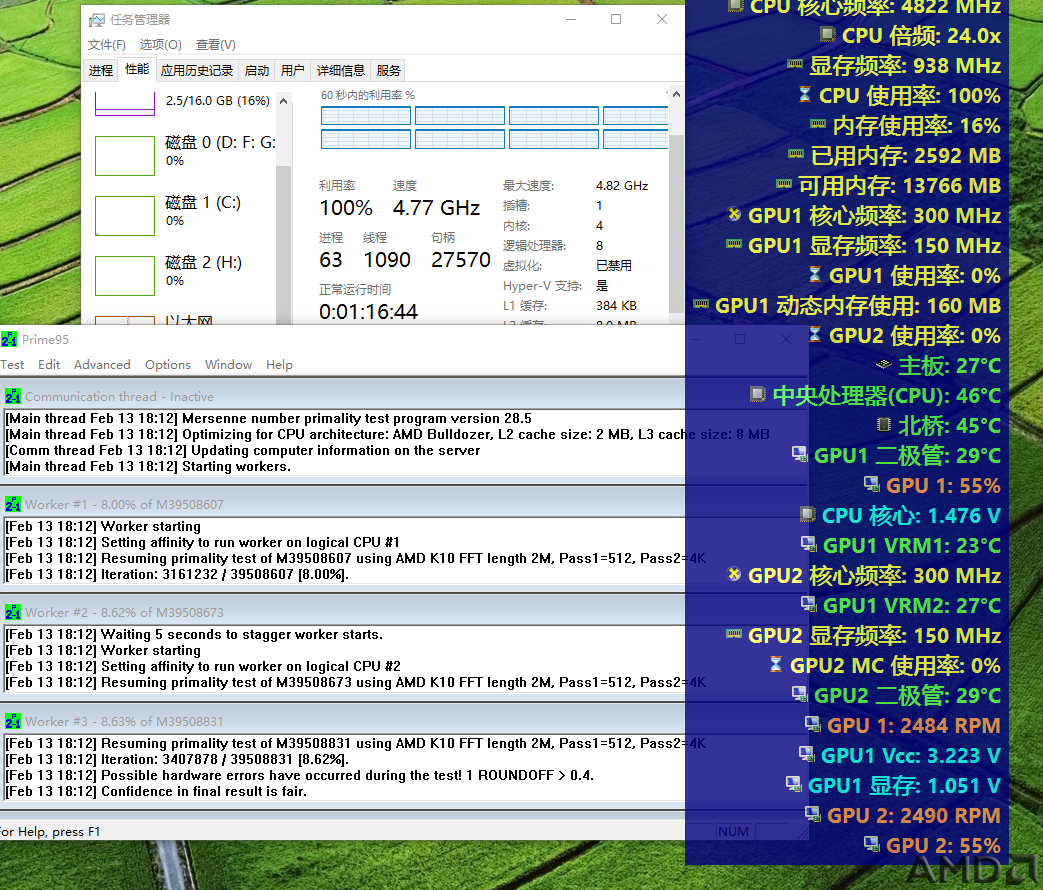Click the monitor icon beside GPU1 VRM1: 23°C

(808, 544)
